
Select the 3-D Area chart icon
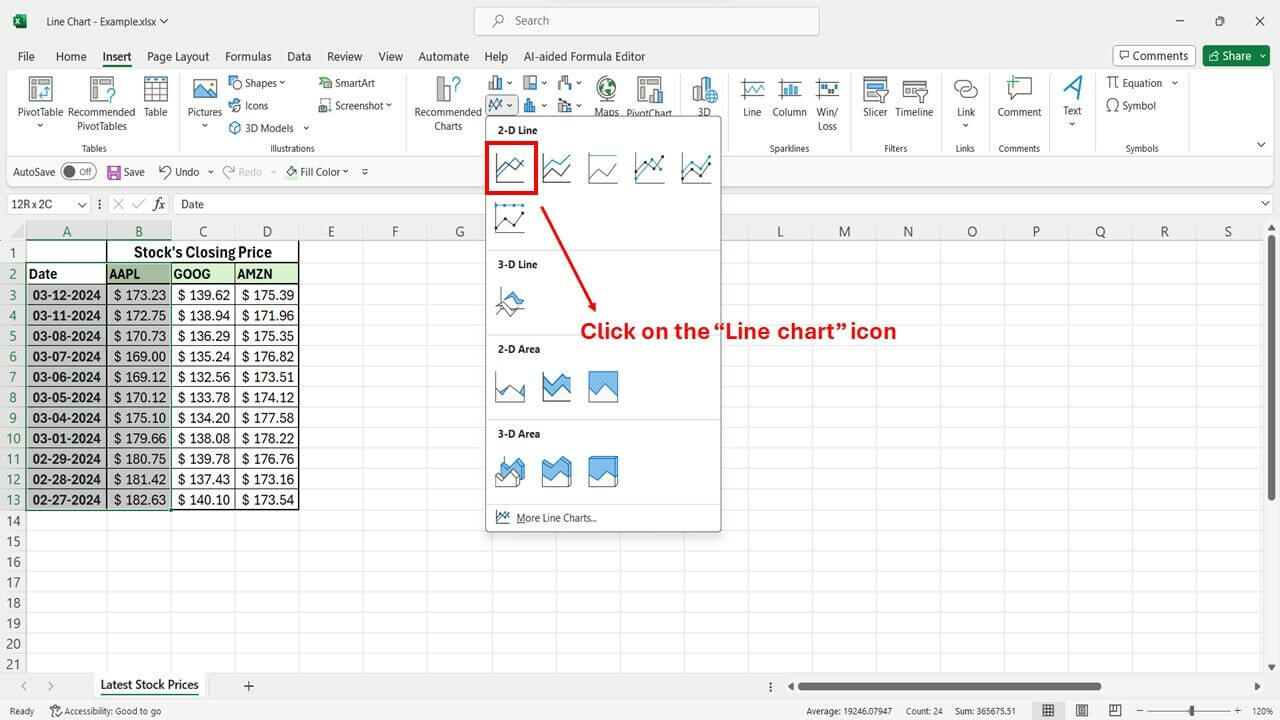pyautogui.click(x=510, y=471)
